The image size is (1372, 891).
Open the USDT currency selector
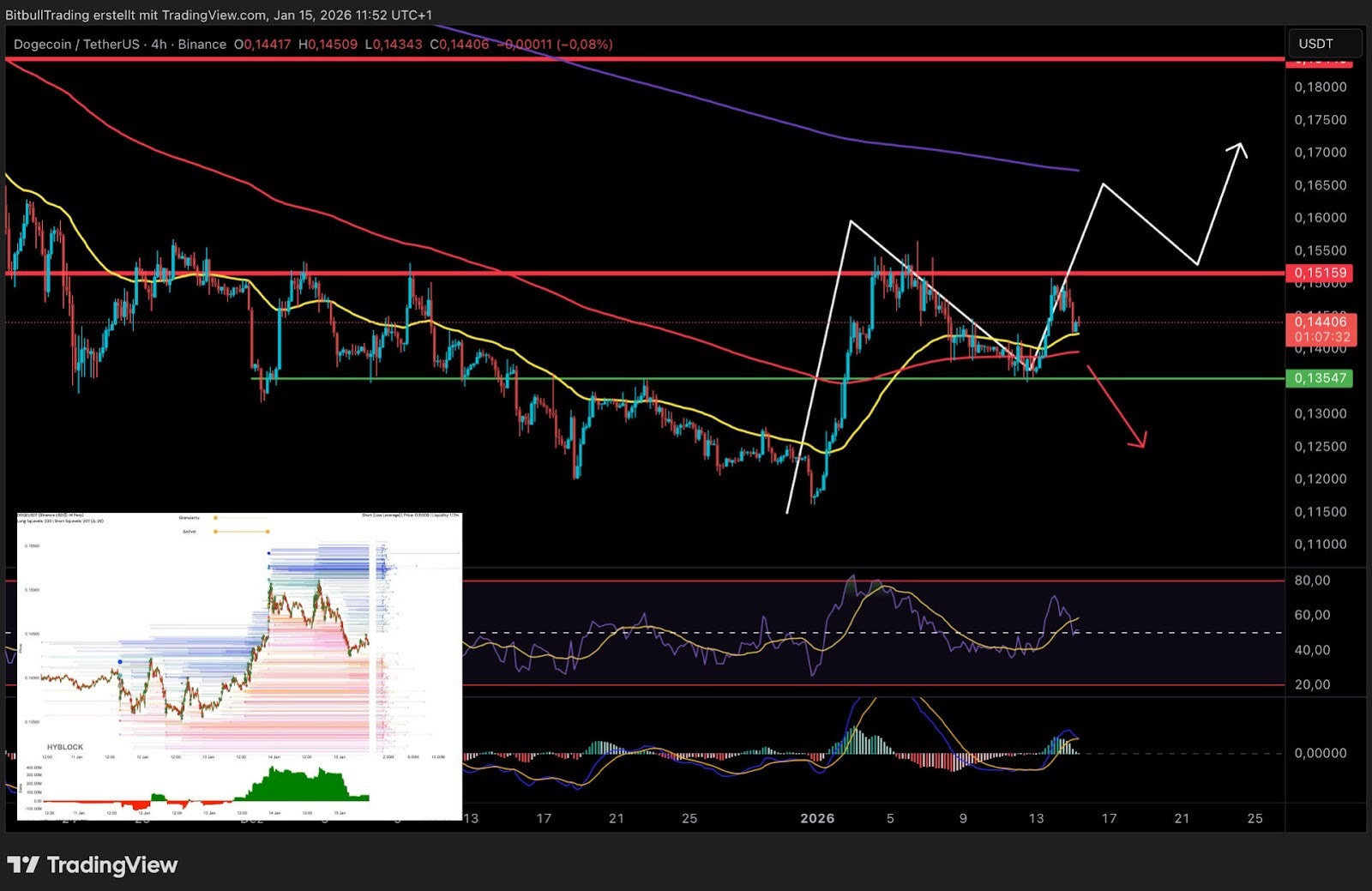tap(1323, 44)
